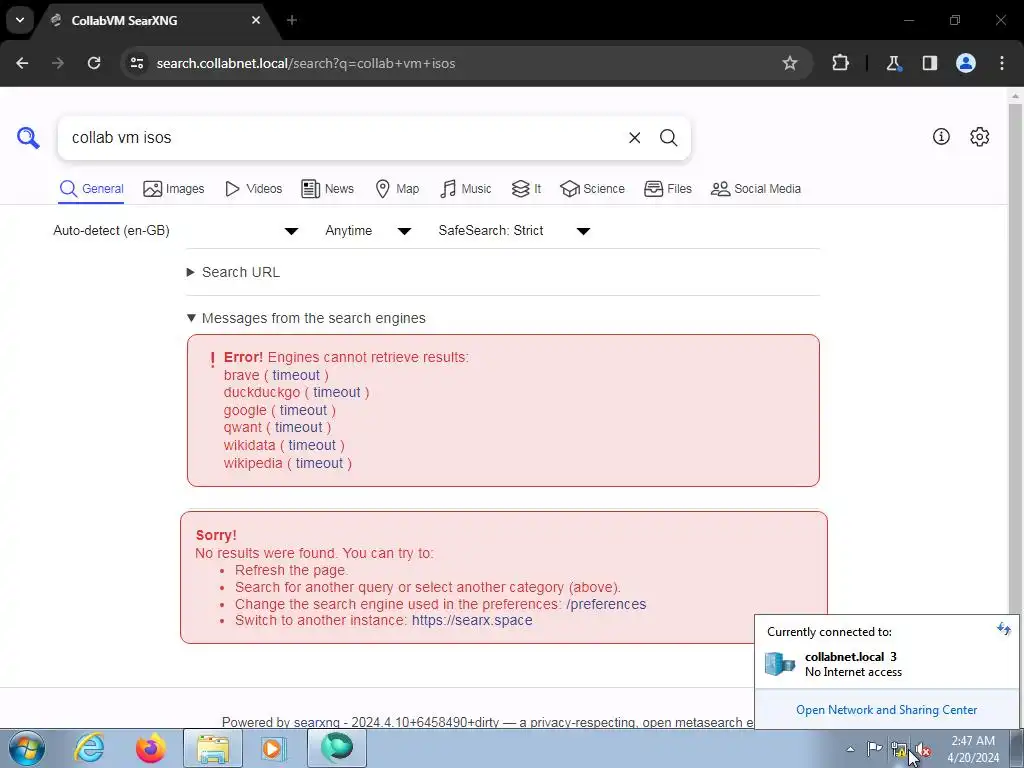
Task: Expand the Search URL section
Action: [x=233, y=272]
